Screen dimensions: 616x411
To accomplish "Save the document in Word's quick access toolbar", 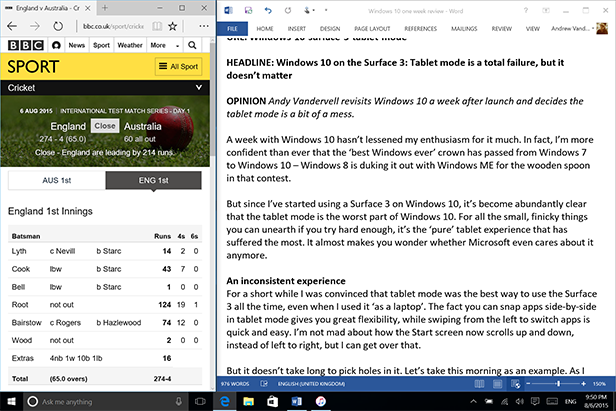I will (x=249, y=10).
